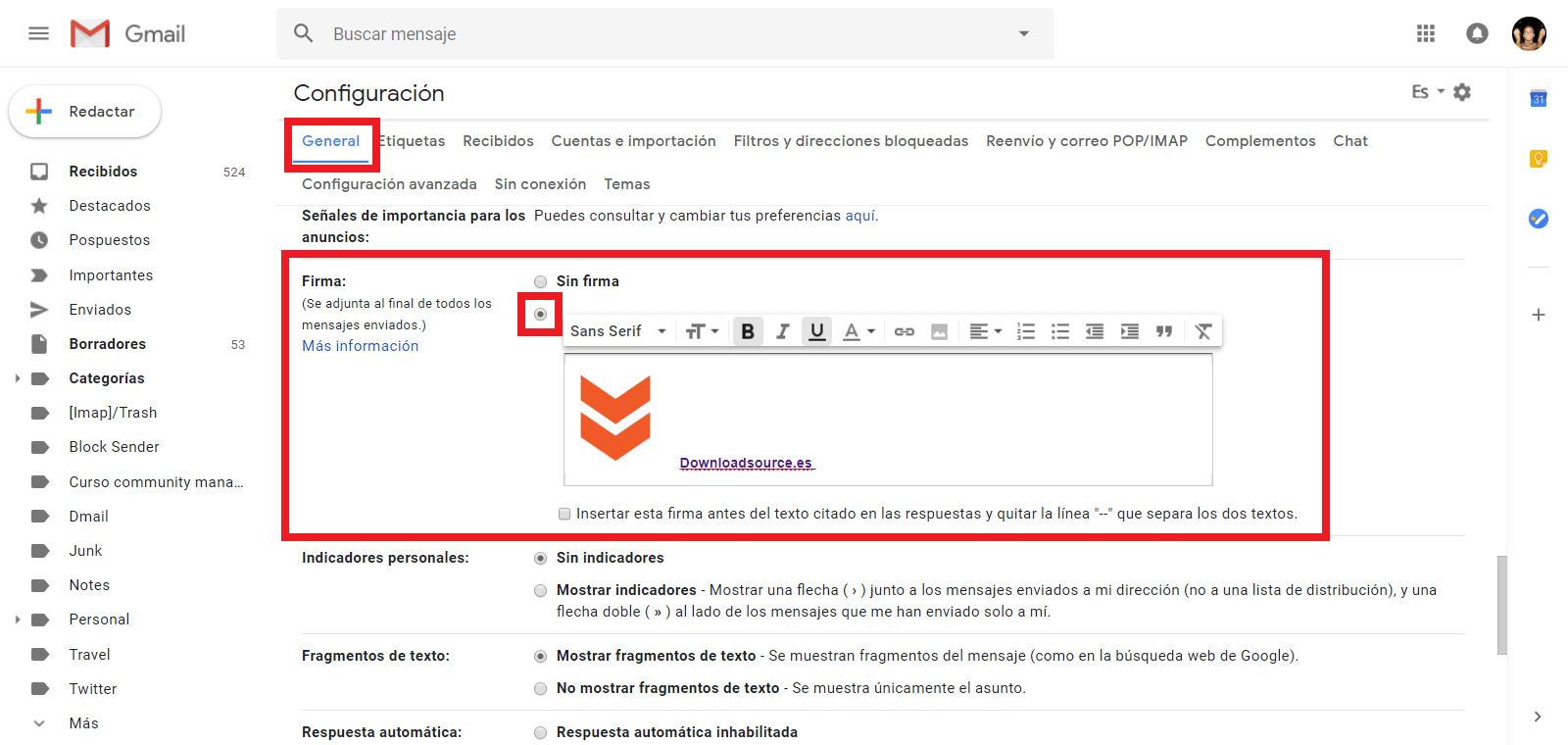Select Mostrar indicadores option
1568x745 pixels.
tap(540, 590)
